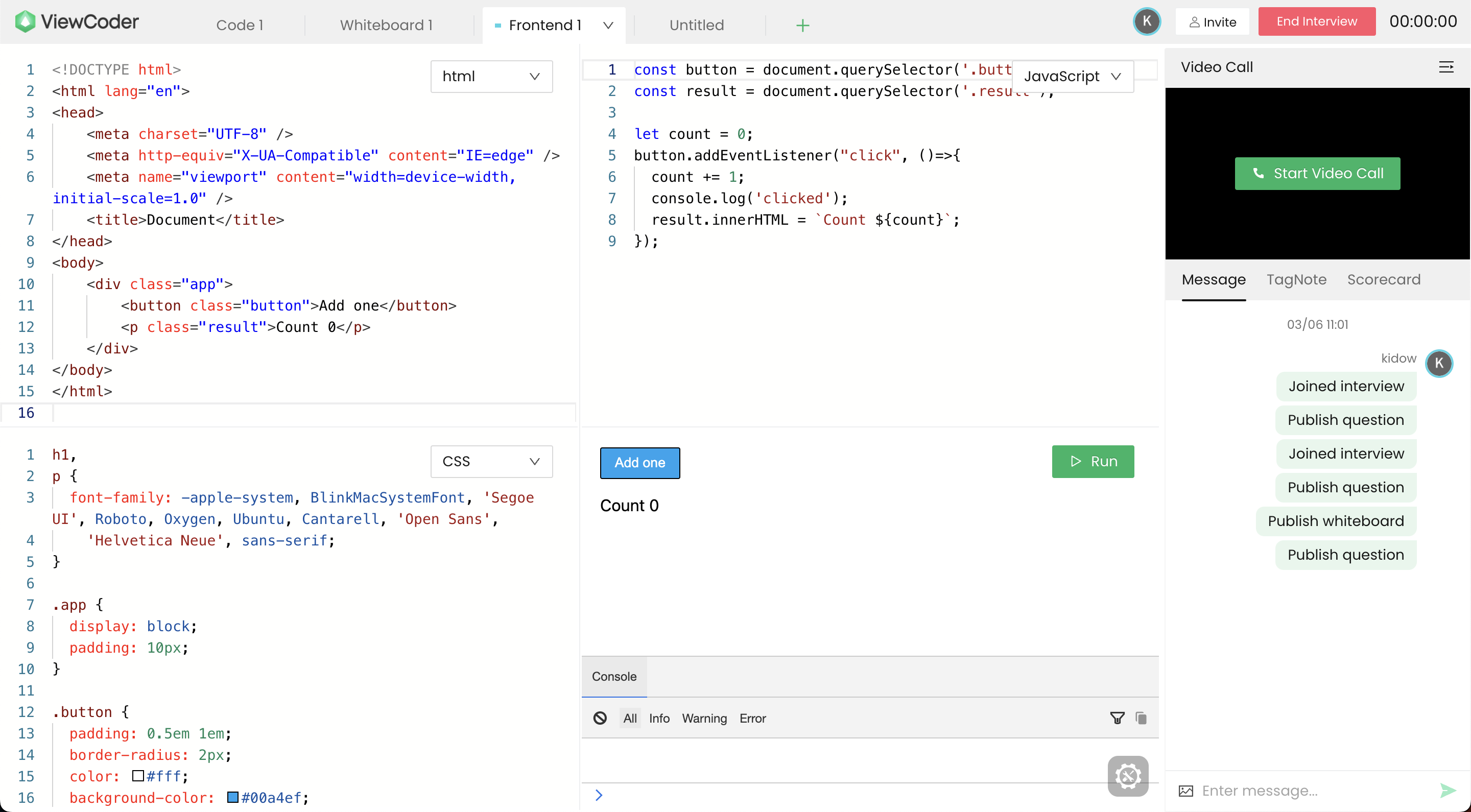Click the #00a4ef color swatch
The width and height of the screenshot is (1471, 812).
tap(232, 797)
